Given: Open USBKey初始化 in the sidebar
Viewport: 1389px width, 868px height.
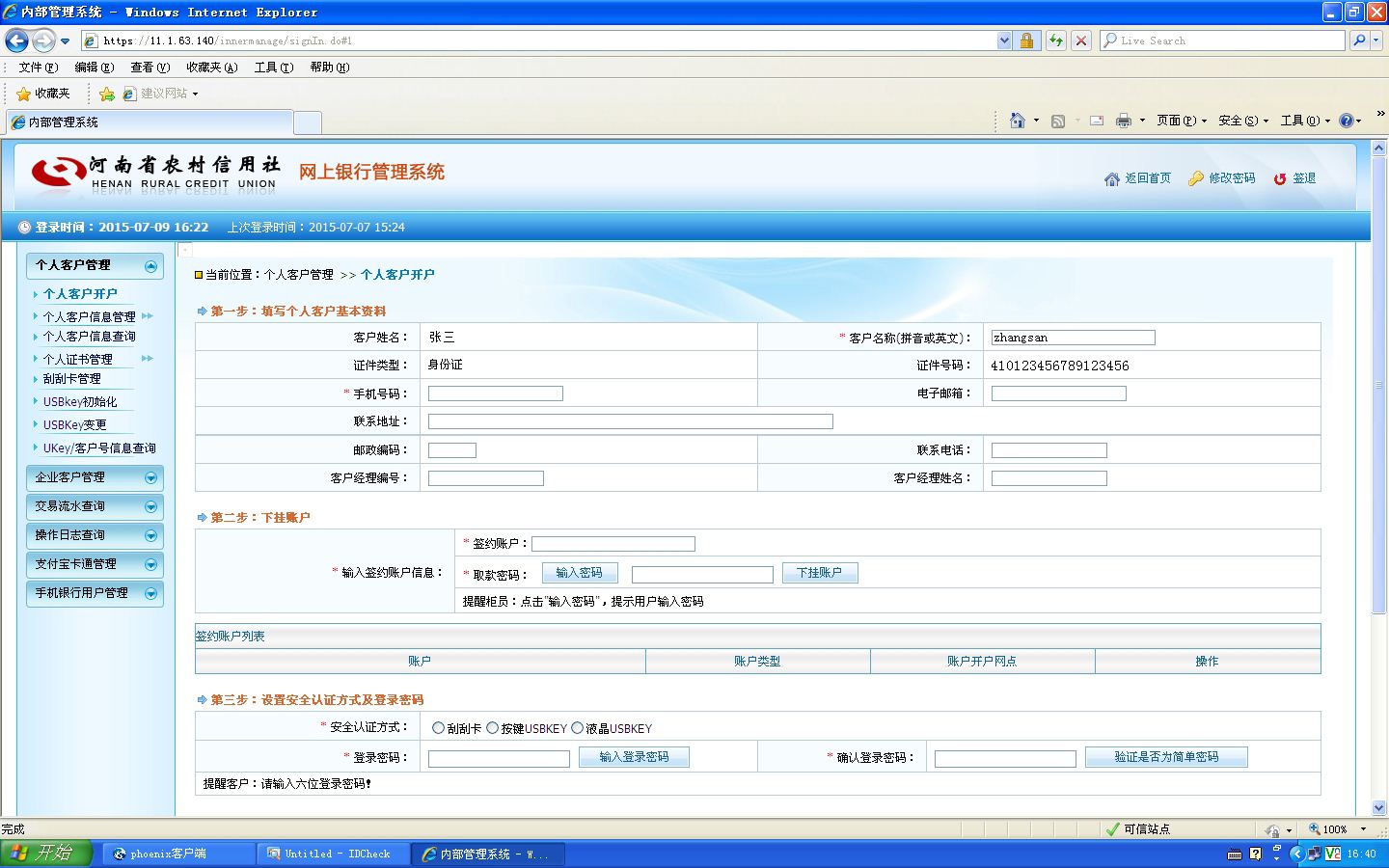Looking at the screenshot, I should click(x=80, y=401).
